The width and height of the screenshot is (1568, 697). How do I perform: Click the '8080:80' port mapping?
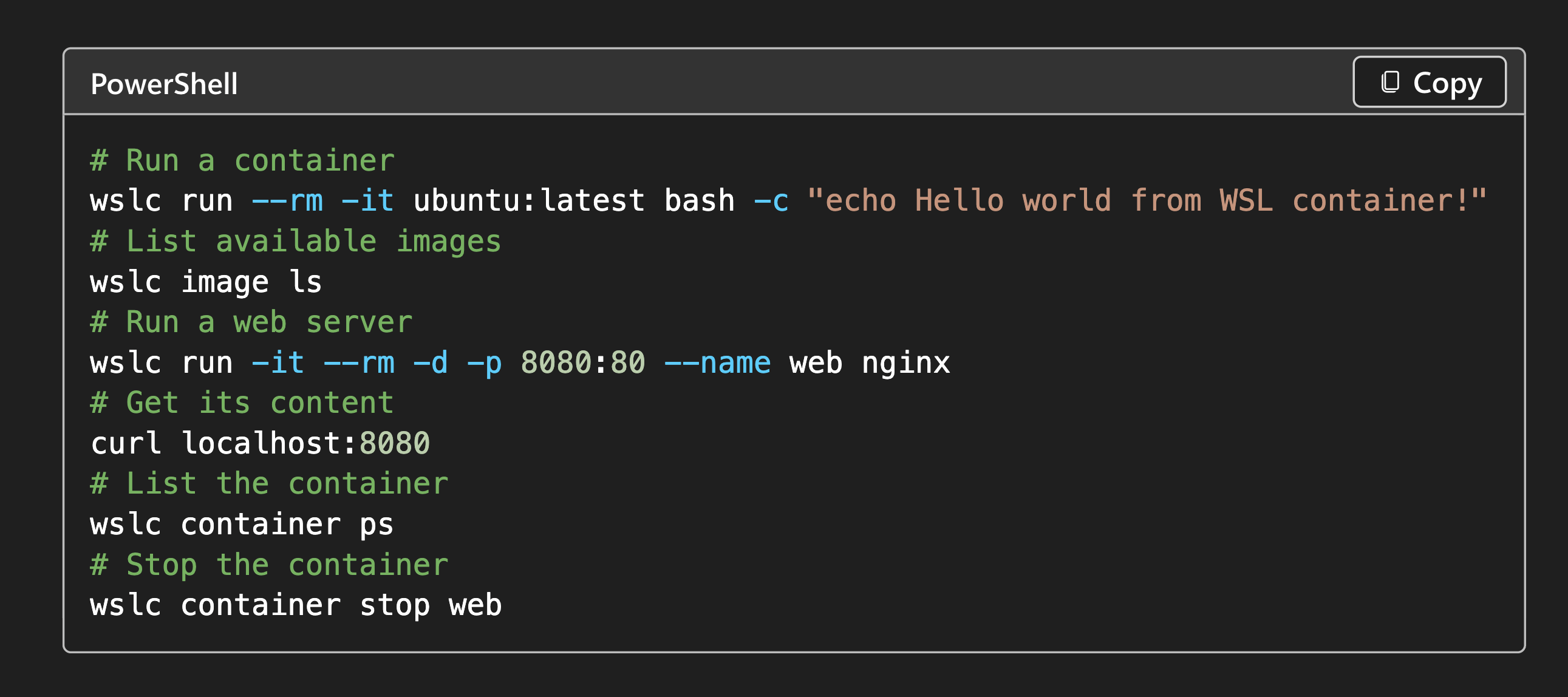pyautogui.click(x=582, y=363)
